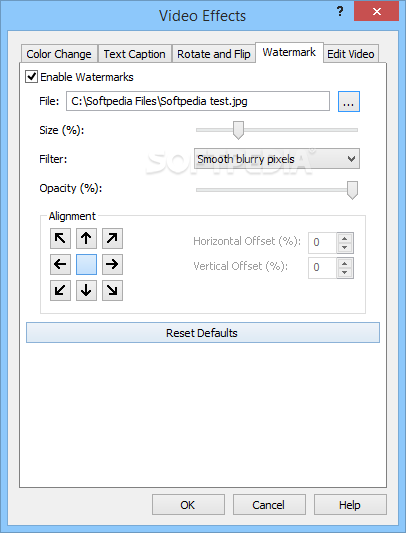
Task: Increase Horizontal Offset with up arrow
Action: pyautogui.click(x=345, y=238)
